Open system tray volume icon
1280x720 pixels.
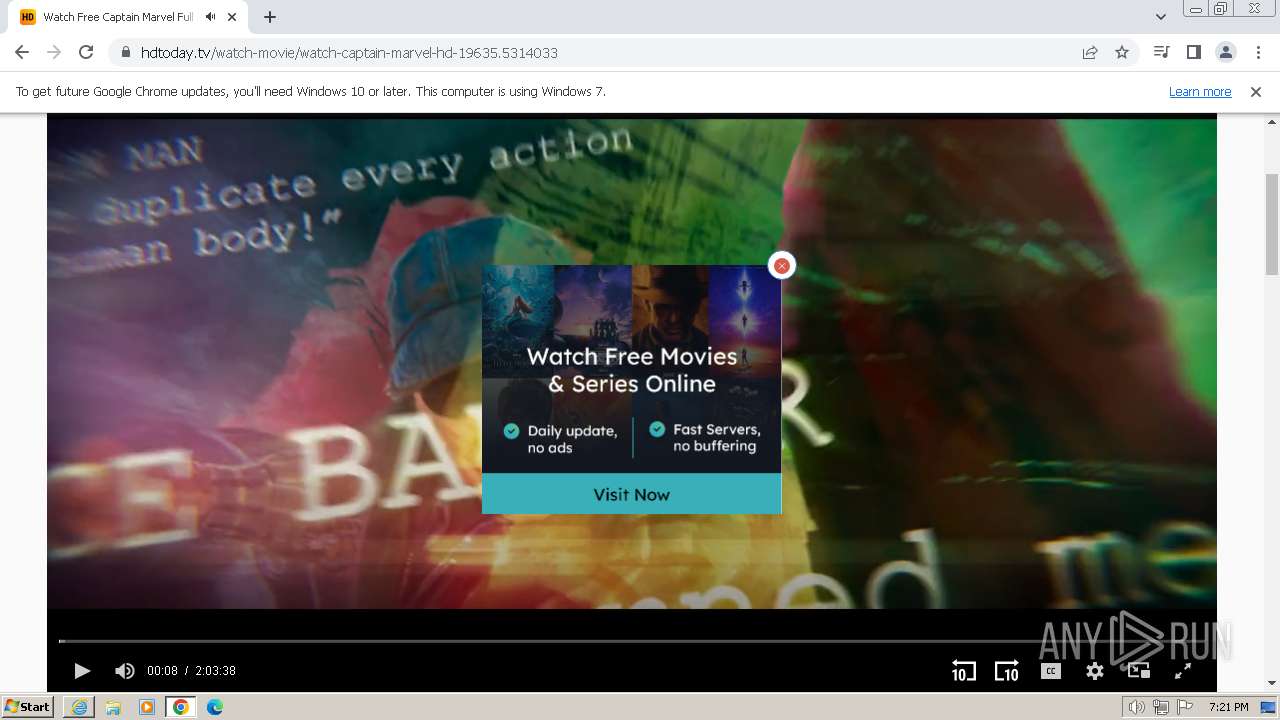pyautogui.click(x=1137, y=707)
